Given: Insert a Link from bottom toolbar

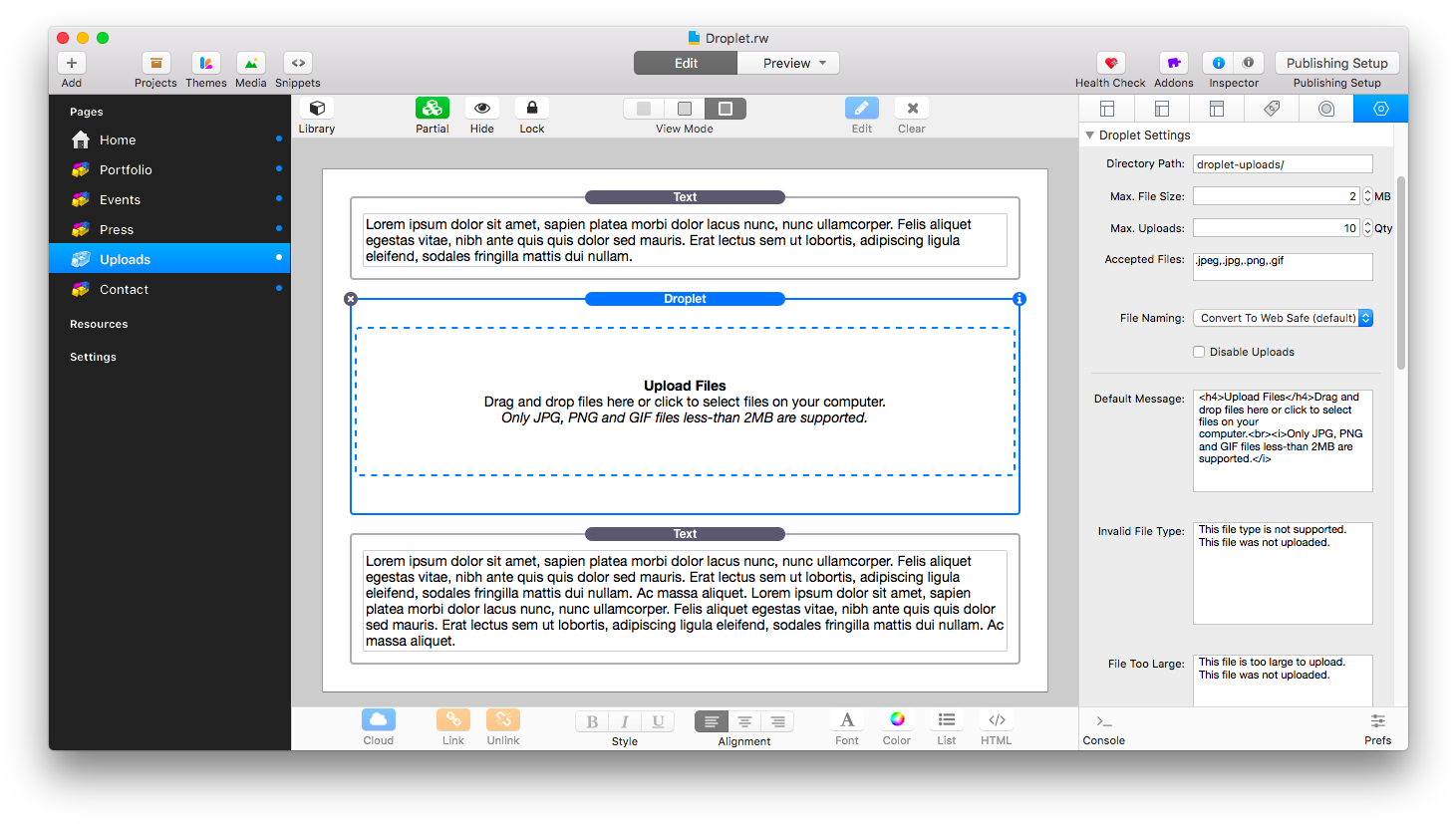Looking at the screenshot, I should coord(452,720).
